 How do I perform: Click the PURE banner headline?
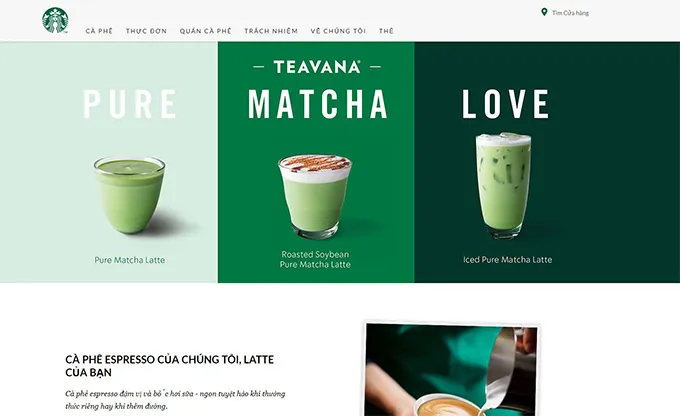point(130,104)
